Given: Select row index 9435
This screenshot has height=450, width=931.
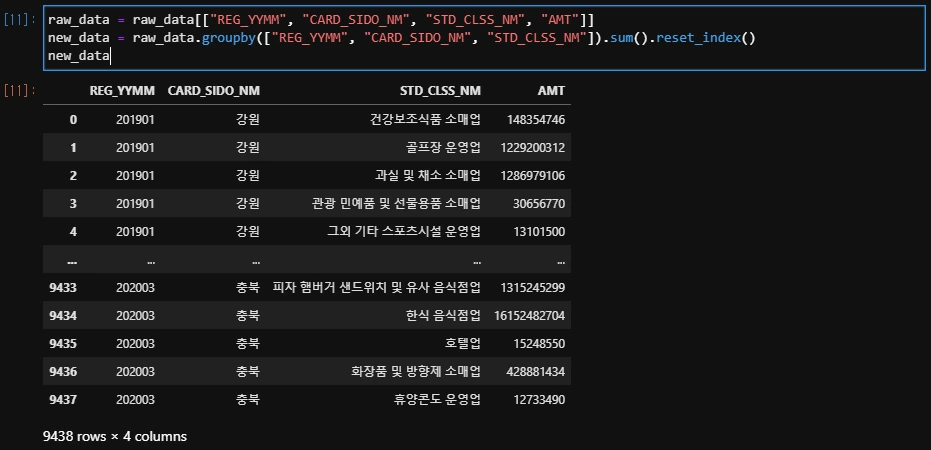Looking at the screenshot, I should [63, 344].
